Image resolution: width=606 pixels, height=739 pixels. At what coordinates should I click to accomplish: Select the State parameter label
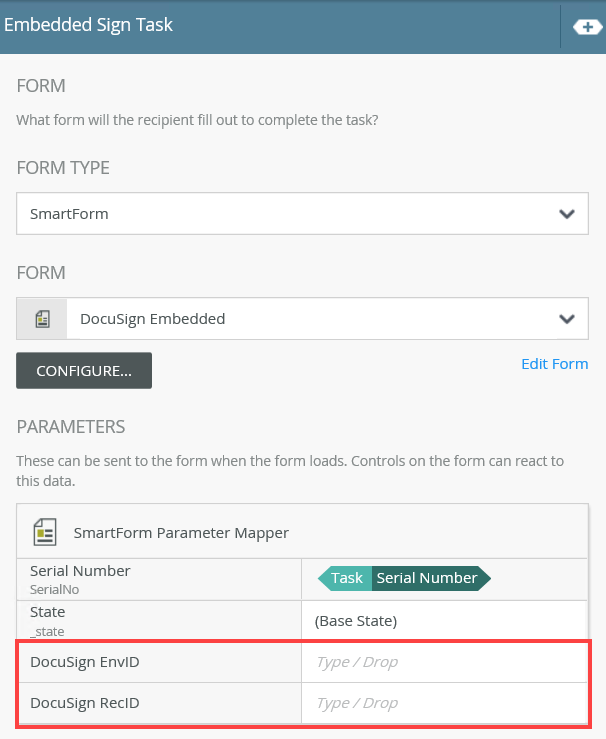point(47,612)
